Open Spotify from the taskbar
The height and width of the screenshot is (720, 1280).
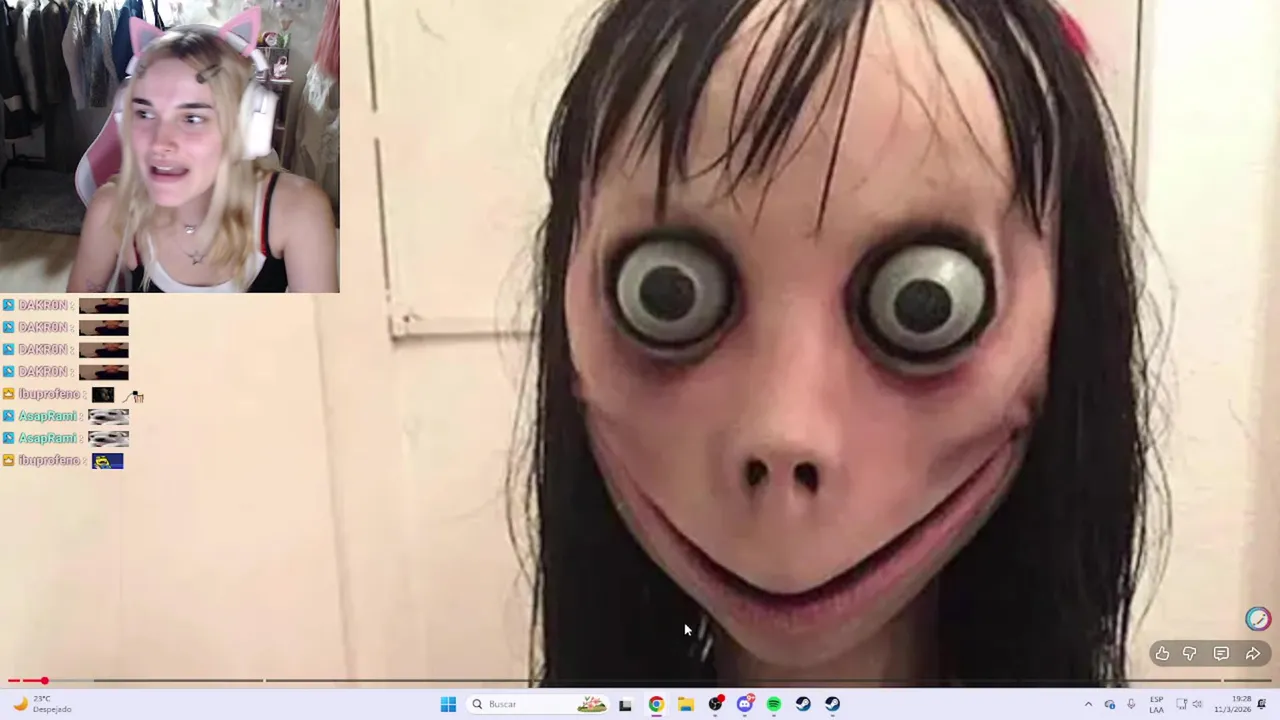tap(774, 704)
